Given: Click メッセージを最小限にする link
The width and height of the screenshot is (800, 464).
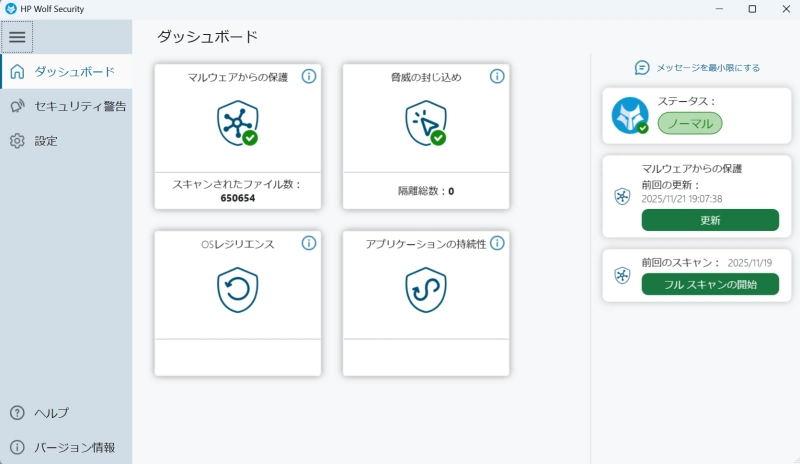Looking at the screenshot, I should (698, 68).
